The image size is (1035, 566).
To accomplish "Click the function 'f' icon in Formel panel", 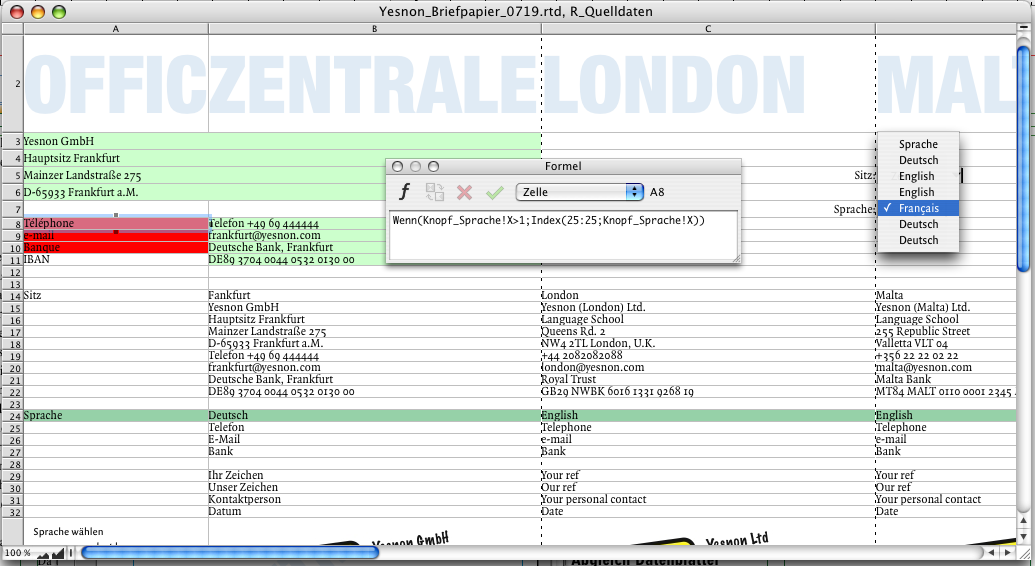I will point(405,192).
